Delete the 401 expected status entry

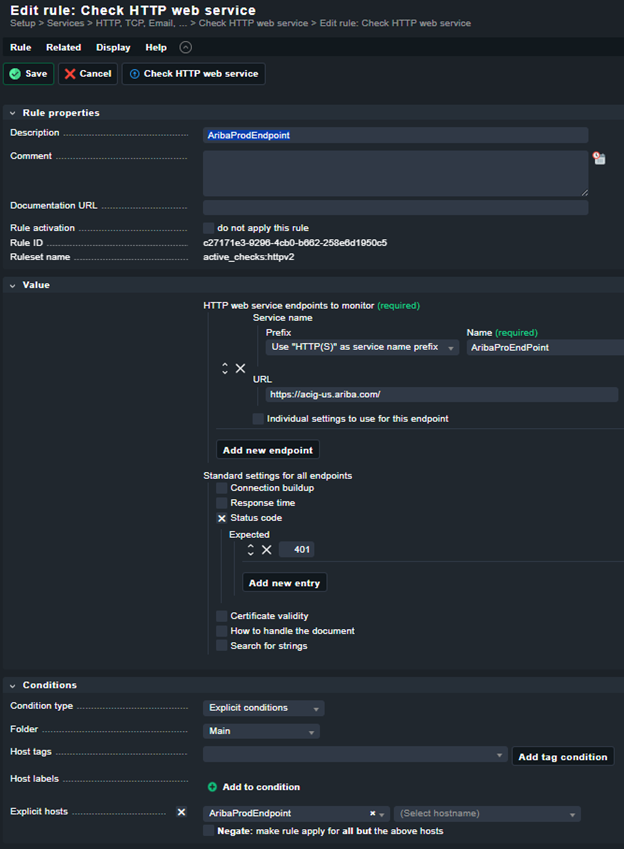point(267,550)
